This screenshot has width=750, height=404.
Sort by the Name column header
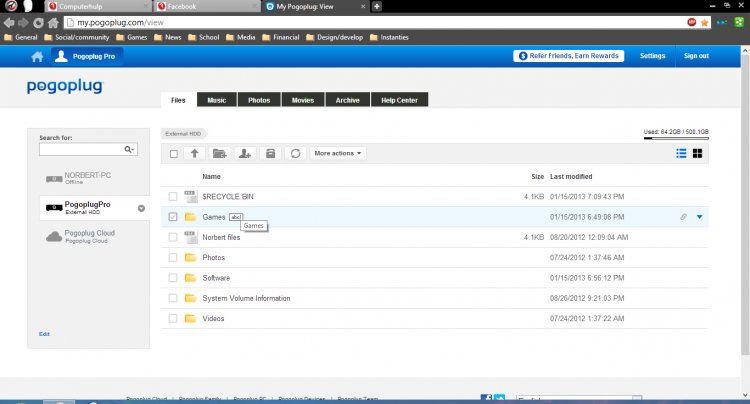(211, 176)
